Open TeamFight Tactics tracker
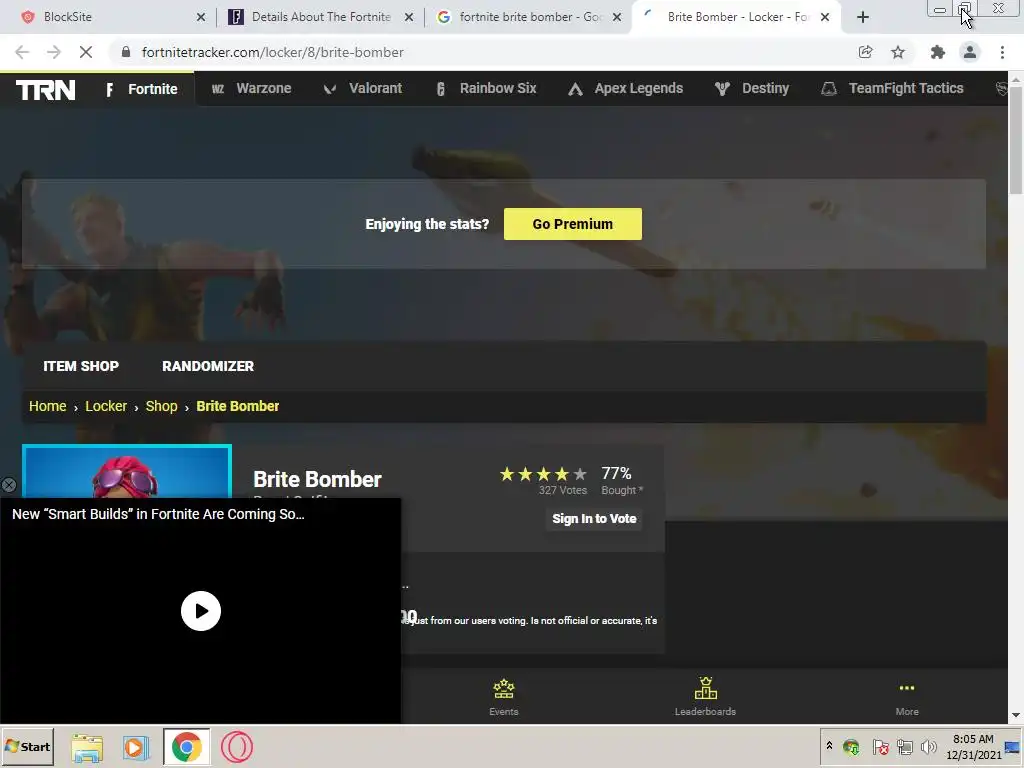This screenshot has width=1024, height=768. (x=892, y=88)
